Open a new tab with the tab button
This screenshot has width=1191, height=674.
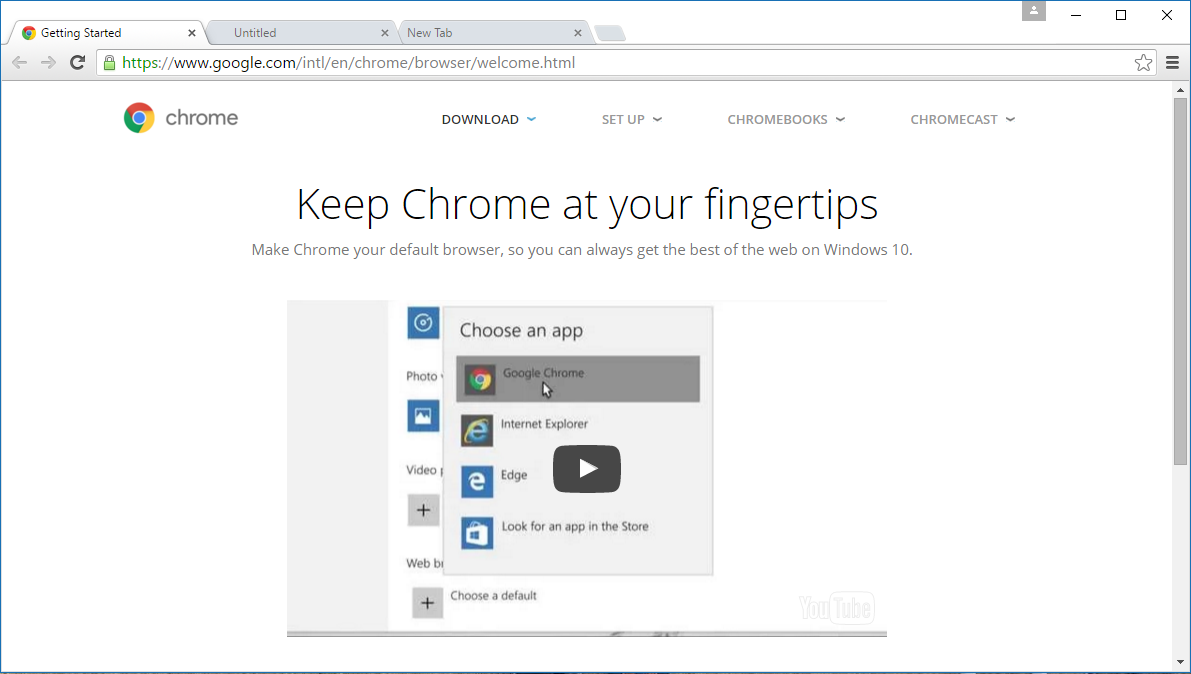[609, 33]
